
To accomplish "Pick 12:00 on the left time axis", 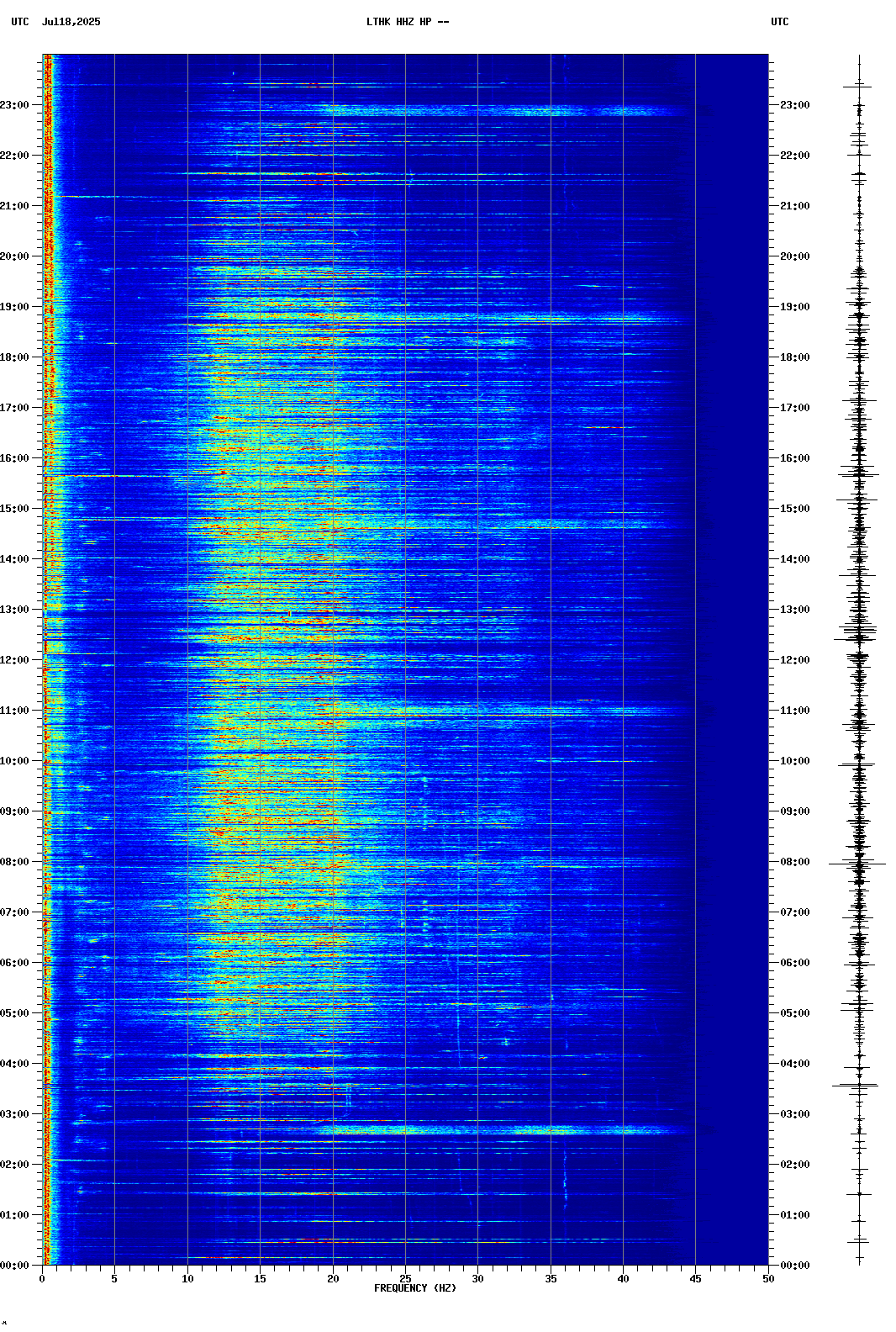I will (x=14, y=660).
